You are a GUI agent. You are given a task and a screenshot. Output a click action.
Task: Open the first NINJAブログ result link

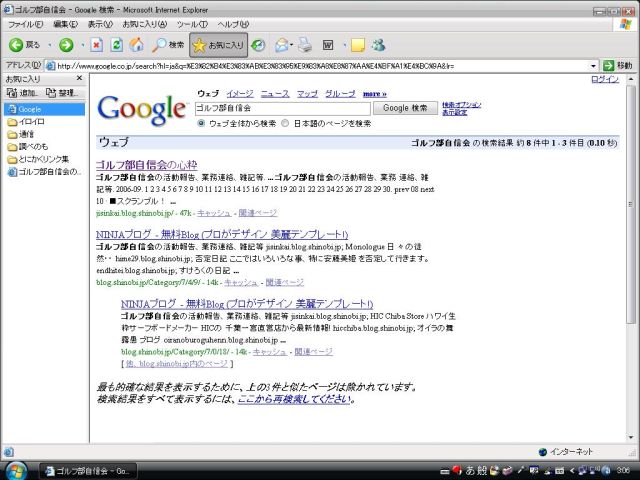pyautogui.click(x=222, y=234)
